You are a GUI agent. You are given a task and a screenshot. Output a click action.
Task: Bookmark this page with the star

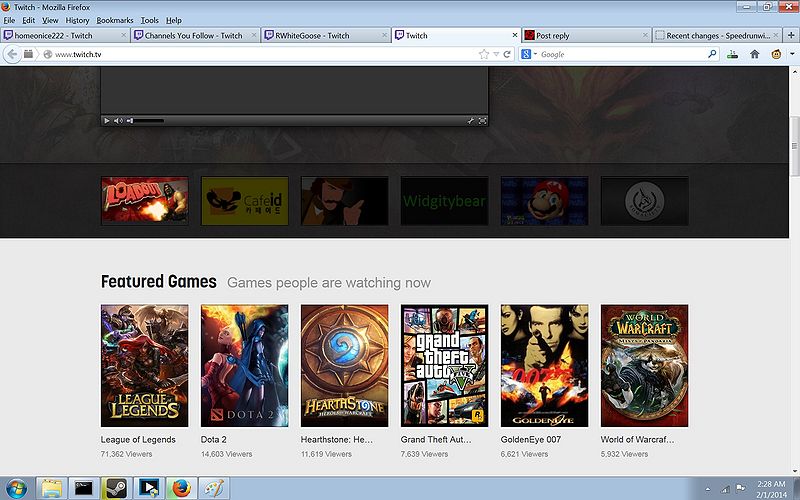tap(483, 54)
